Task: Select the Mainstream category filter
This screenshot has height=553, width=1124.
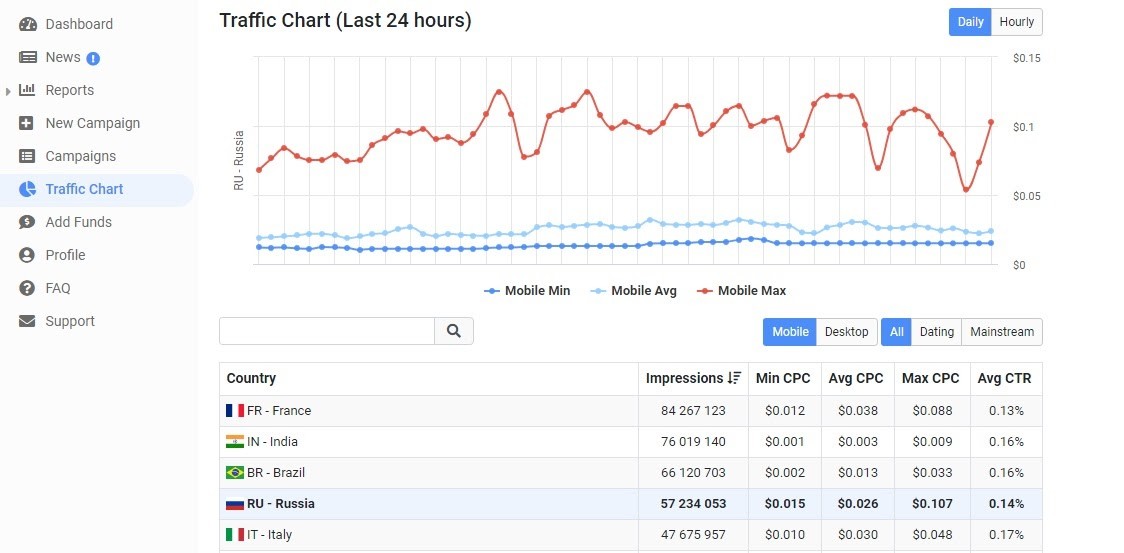Action: tap(1002, 332)
